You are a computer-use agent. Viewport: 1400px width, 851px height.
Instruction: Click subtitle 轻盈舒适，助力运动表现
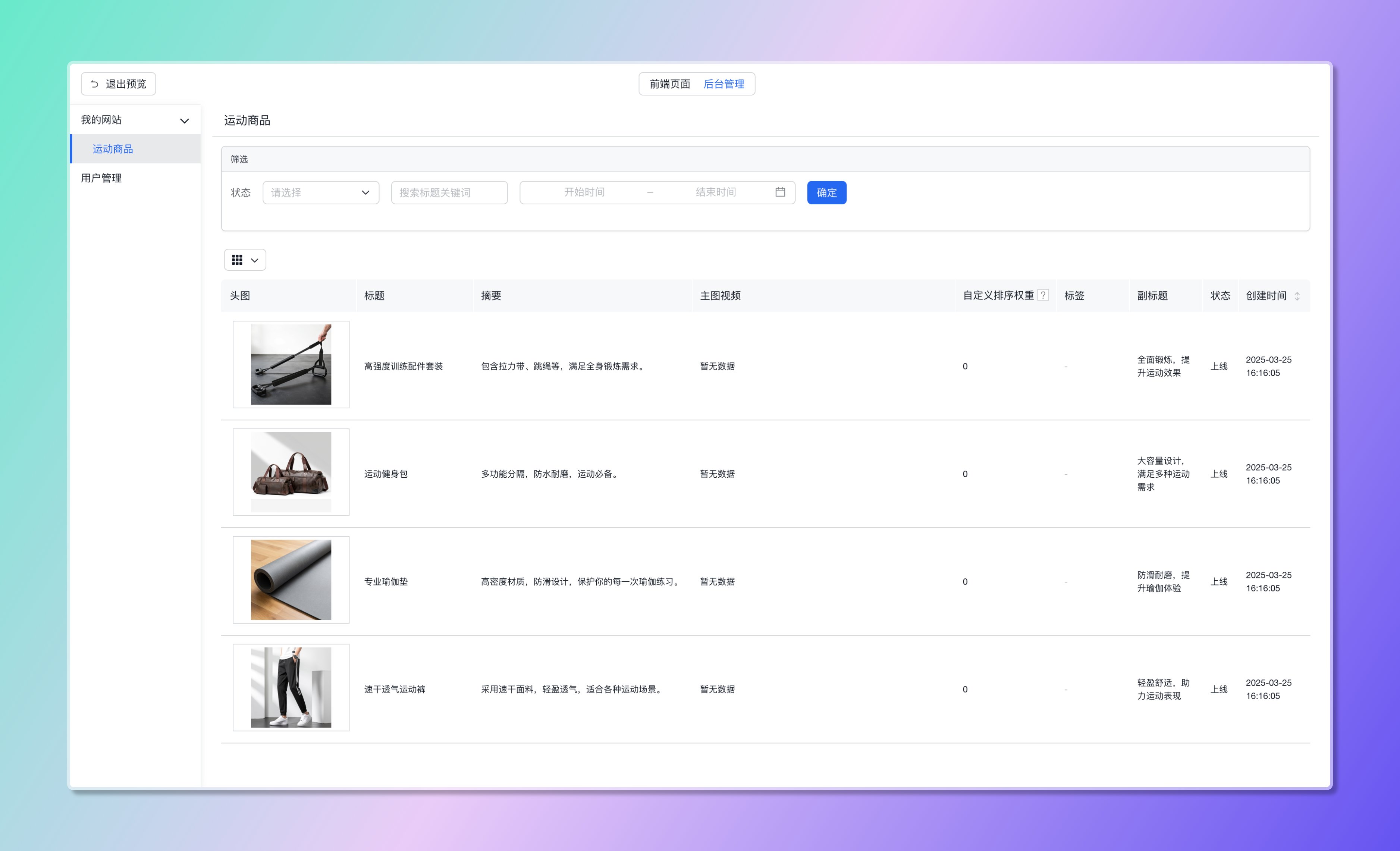1163,689
